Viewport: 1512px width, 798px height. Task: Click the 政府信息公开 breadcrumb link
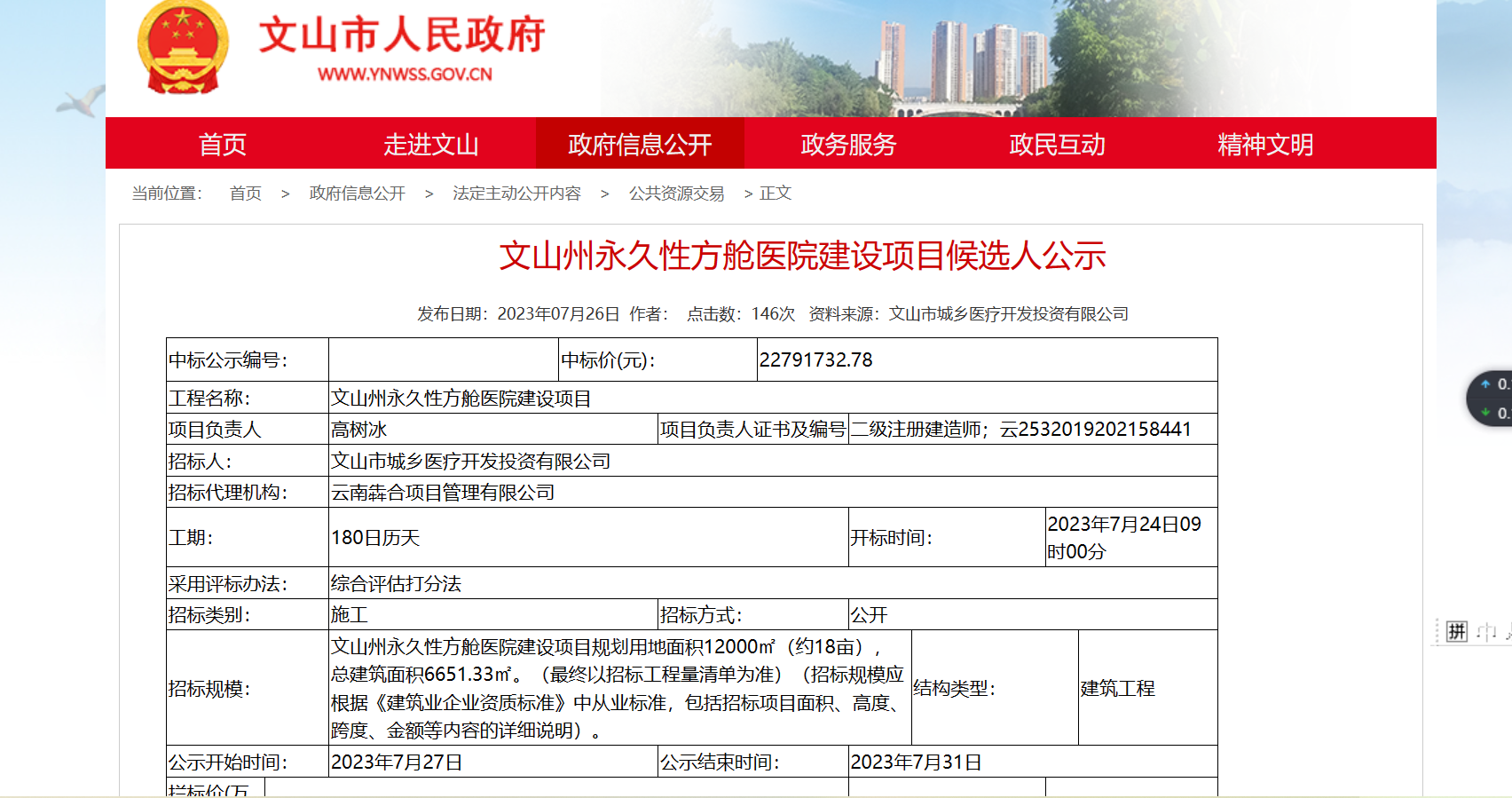[x=357, y=194]
